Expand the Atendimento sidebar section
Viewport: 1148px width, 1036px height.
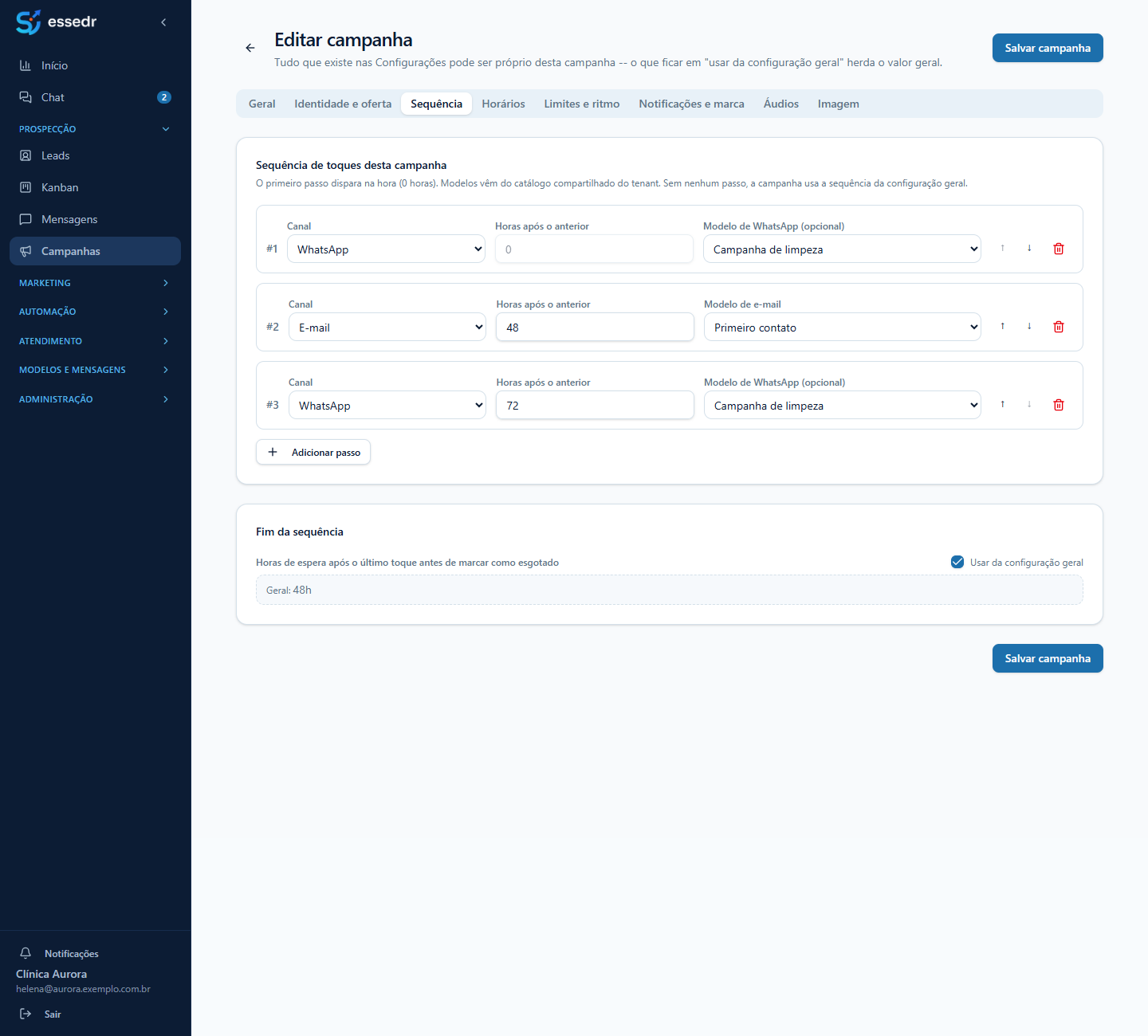point(95,341)
